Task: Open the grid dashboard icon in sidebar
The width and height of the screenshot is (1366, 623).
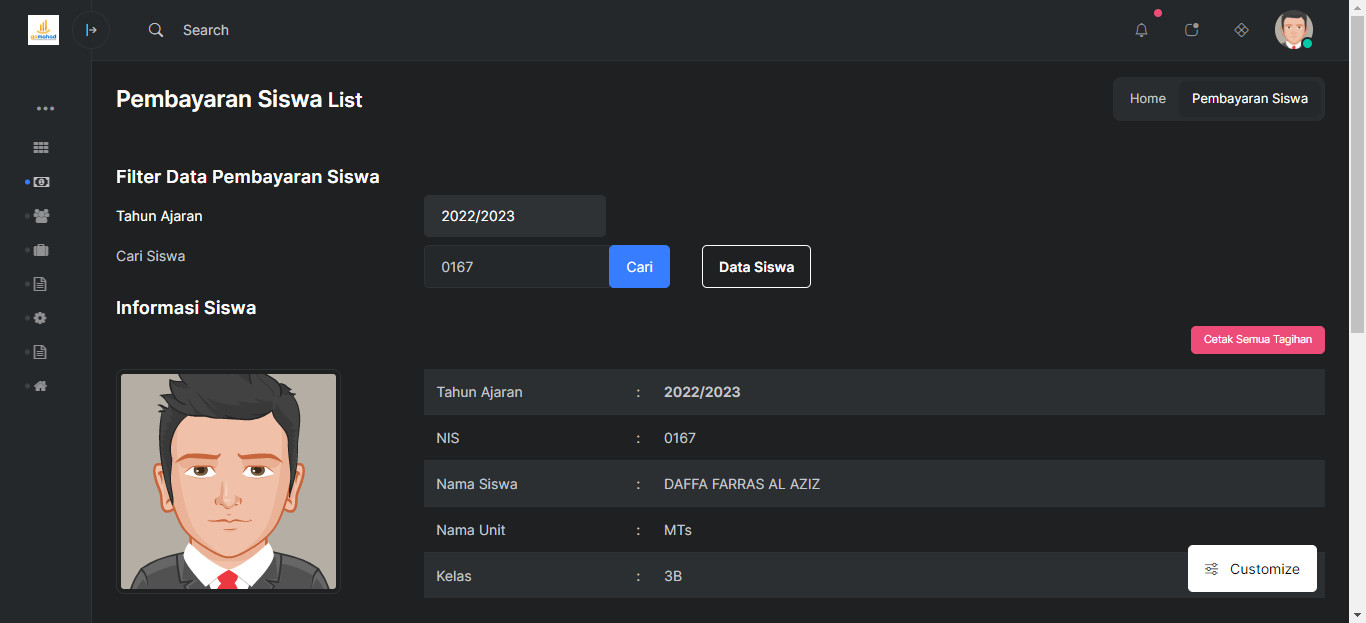Action: [x=41, y=148]
